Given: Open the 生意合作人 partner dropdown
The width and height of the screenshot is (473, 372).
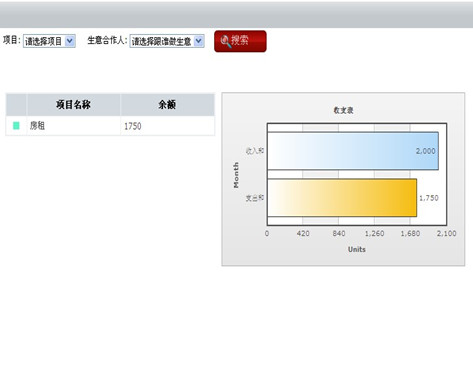Looking at the screenshot, I should point(167,41).
